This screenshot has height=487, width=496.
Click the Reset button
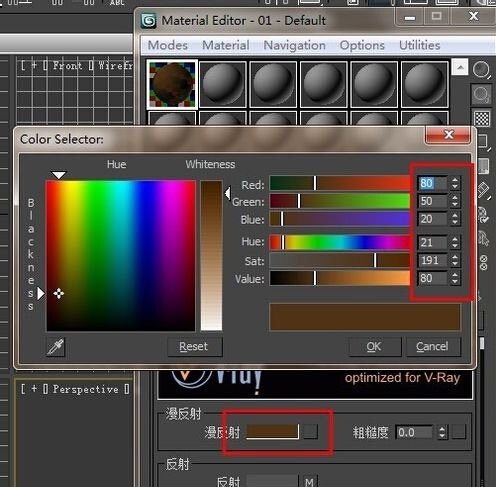coord(194,347)
